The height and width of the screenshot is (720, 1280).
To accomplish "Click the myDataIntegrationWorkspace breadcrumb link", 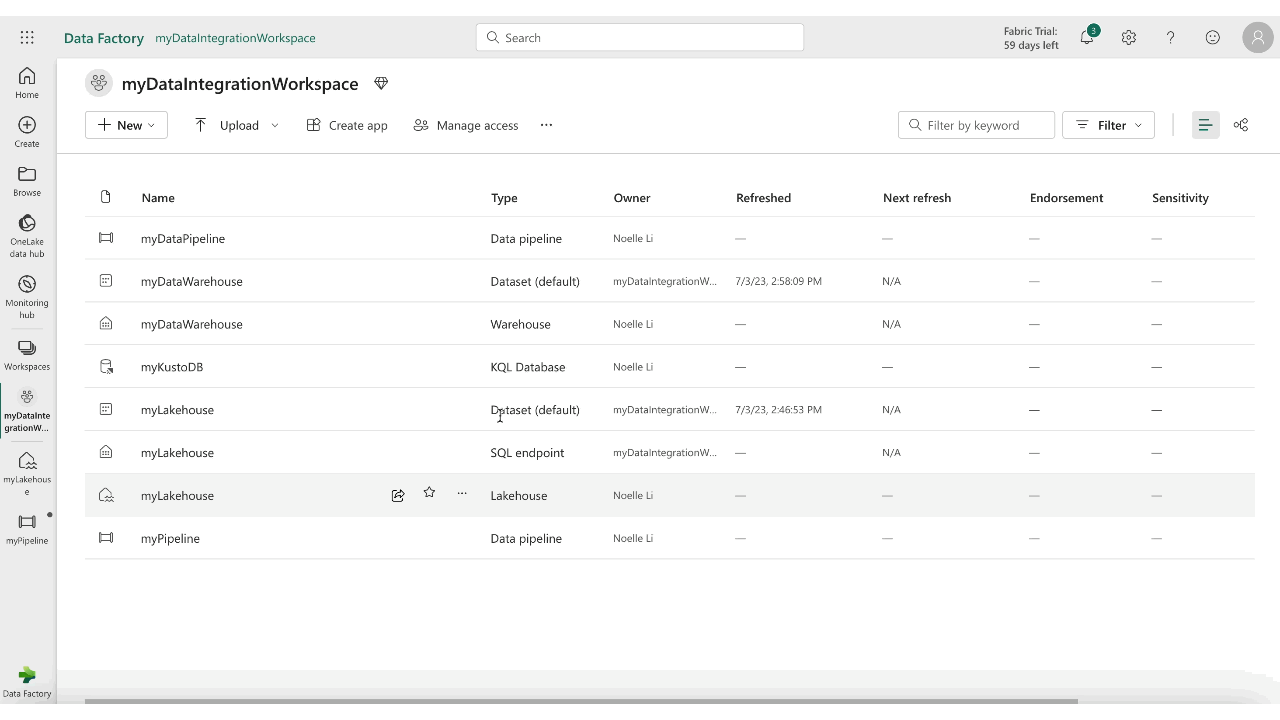I will [x=235, y=38].
